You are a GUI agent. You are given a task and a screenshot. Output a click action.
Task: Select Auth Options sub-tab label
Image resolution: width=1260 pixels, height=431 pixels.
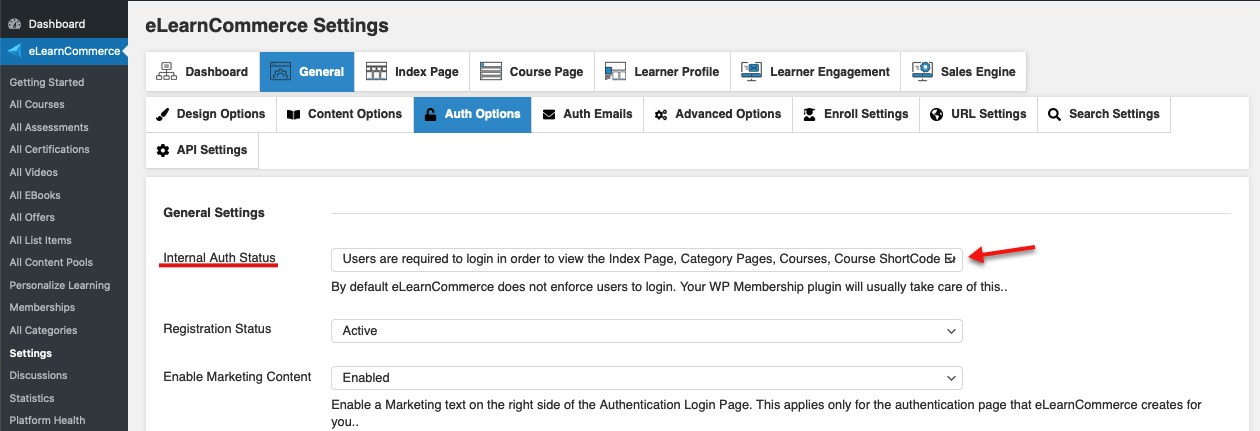[483, 114]
